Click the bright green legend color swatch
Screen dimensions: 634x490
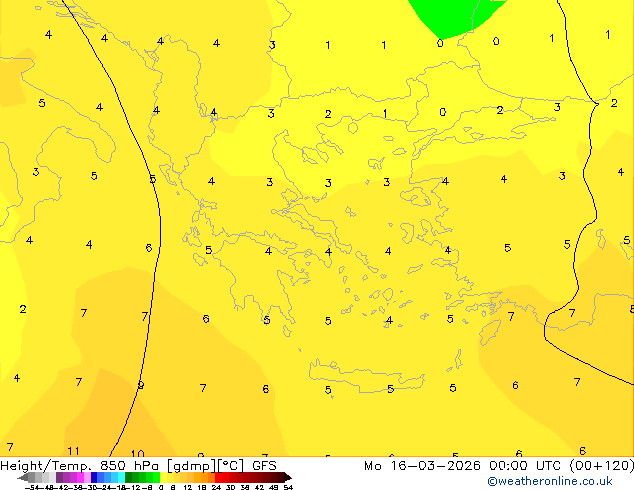coord(156,477)
